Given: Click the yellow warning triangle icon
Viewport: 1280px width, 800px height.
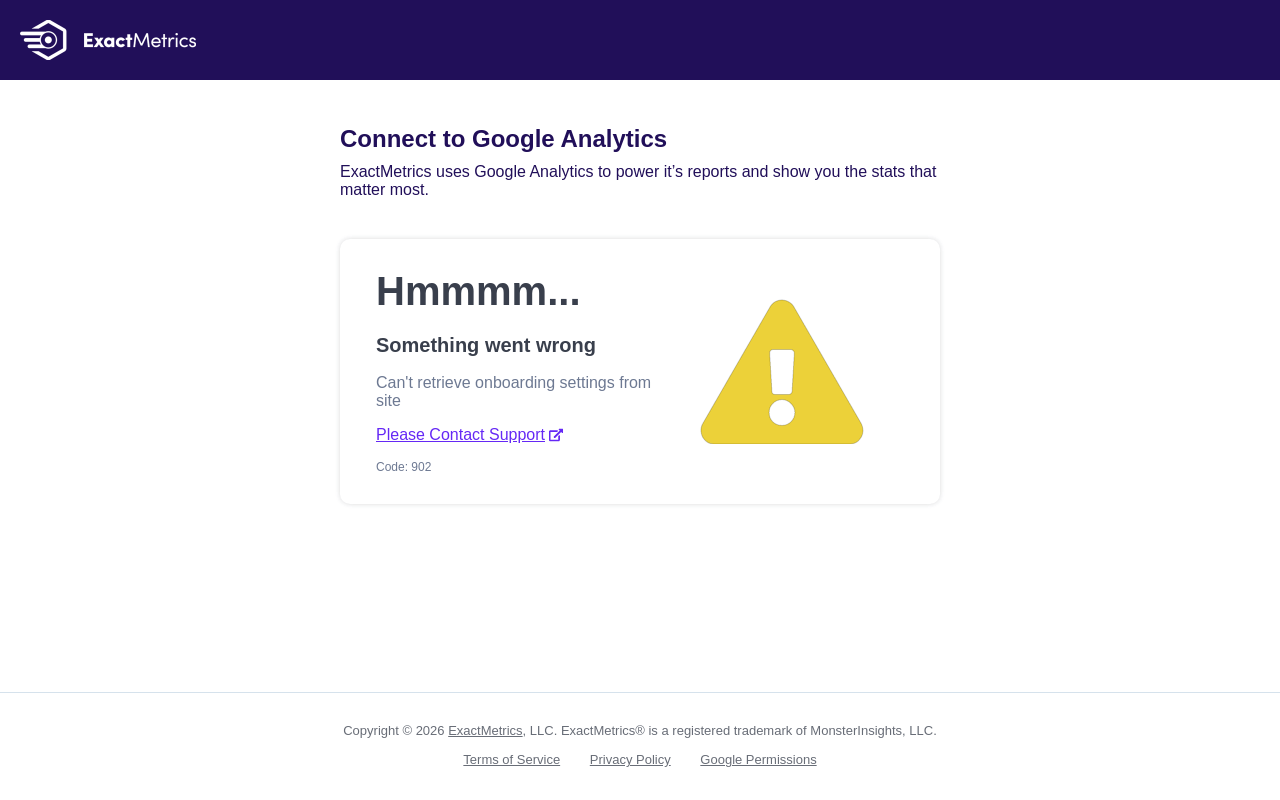Looking at the screenshot, I should (782, 372).
